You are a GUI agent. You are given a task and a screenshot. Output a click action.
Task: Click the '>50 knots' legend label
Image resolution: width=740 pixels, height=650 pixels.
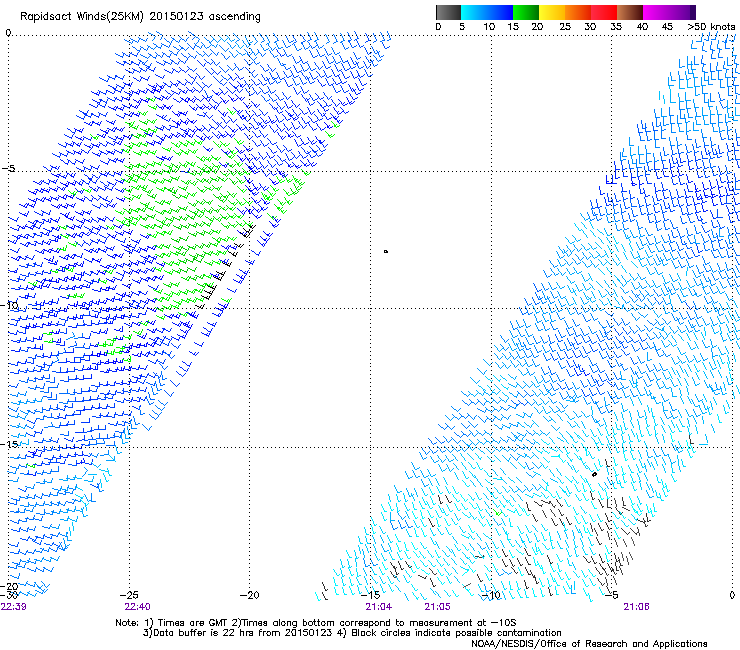tap(711, 27)
